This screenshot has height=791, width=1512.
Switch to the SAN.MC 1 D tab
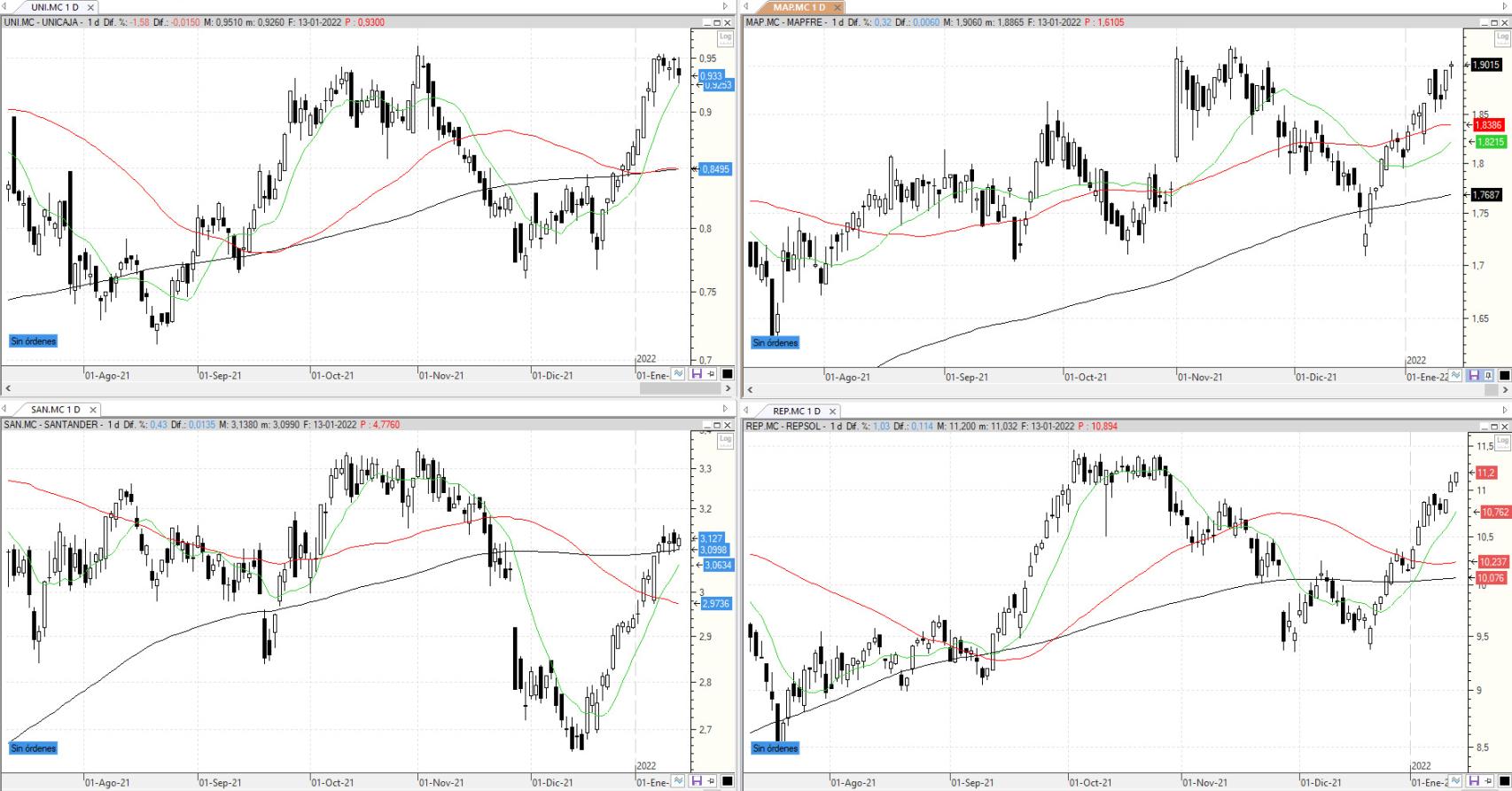pyautogui.click(x=55, y=410)
